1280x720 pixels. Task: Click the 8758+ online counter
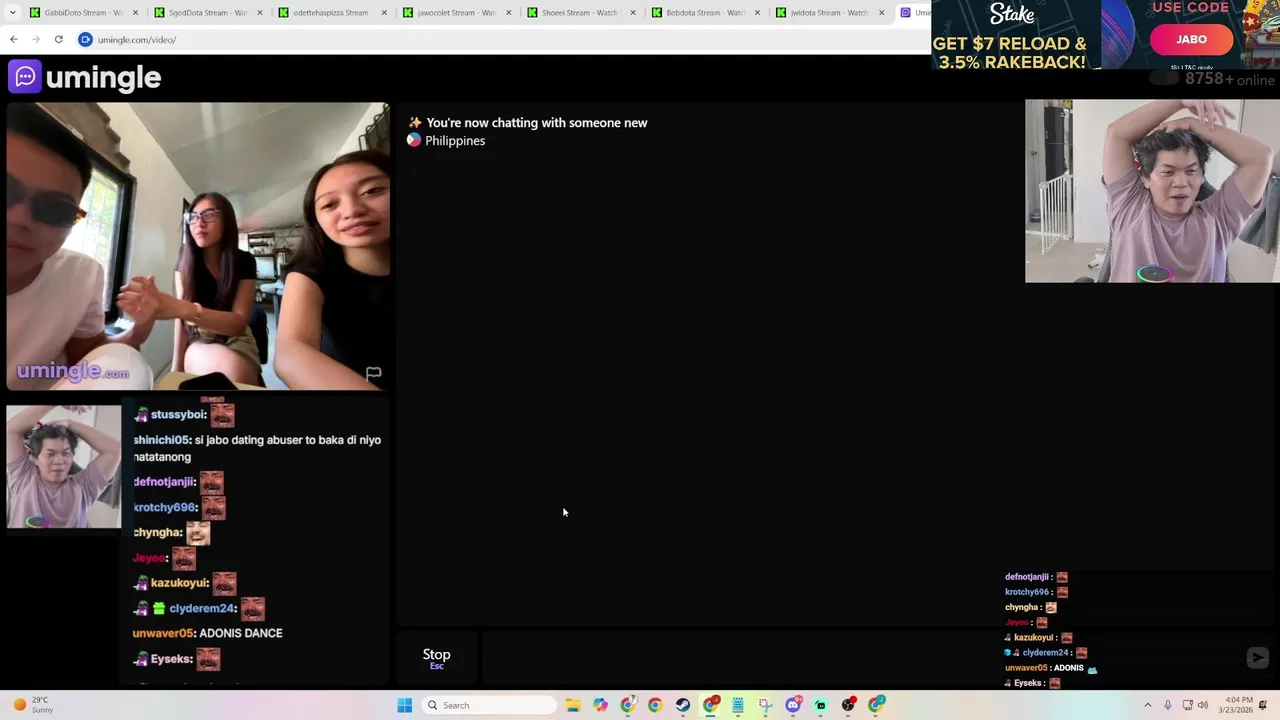1229,79
